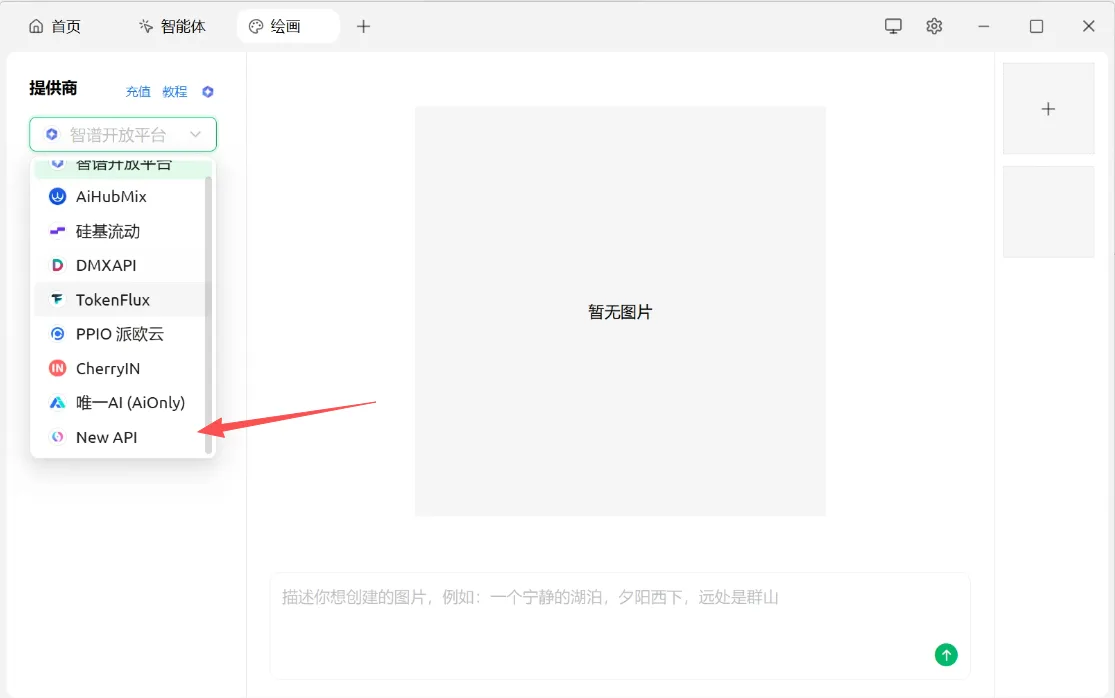Click the chevron arrow in provider dropdown
This screenshot has height=698, width=1115.
tap(195, 134)
